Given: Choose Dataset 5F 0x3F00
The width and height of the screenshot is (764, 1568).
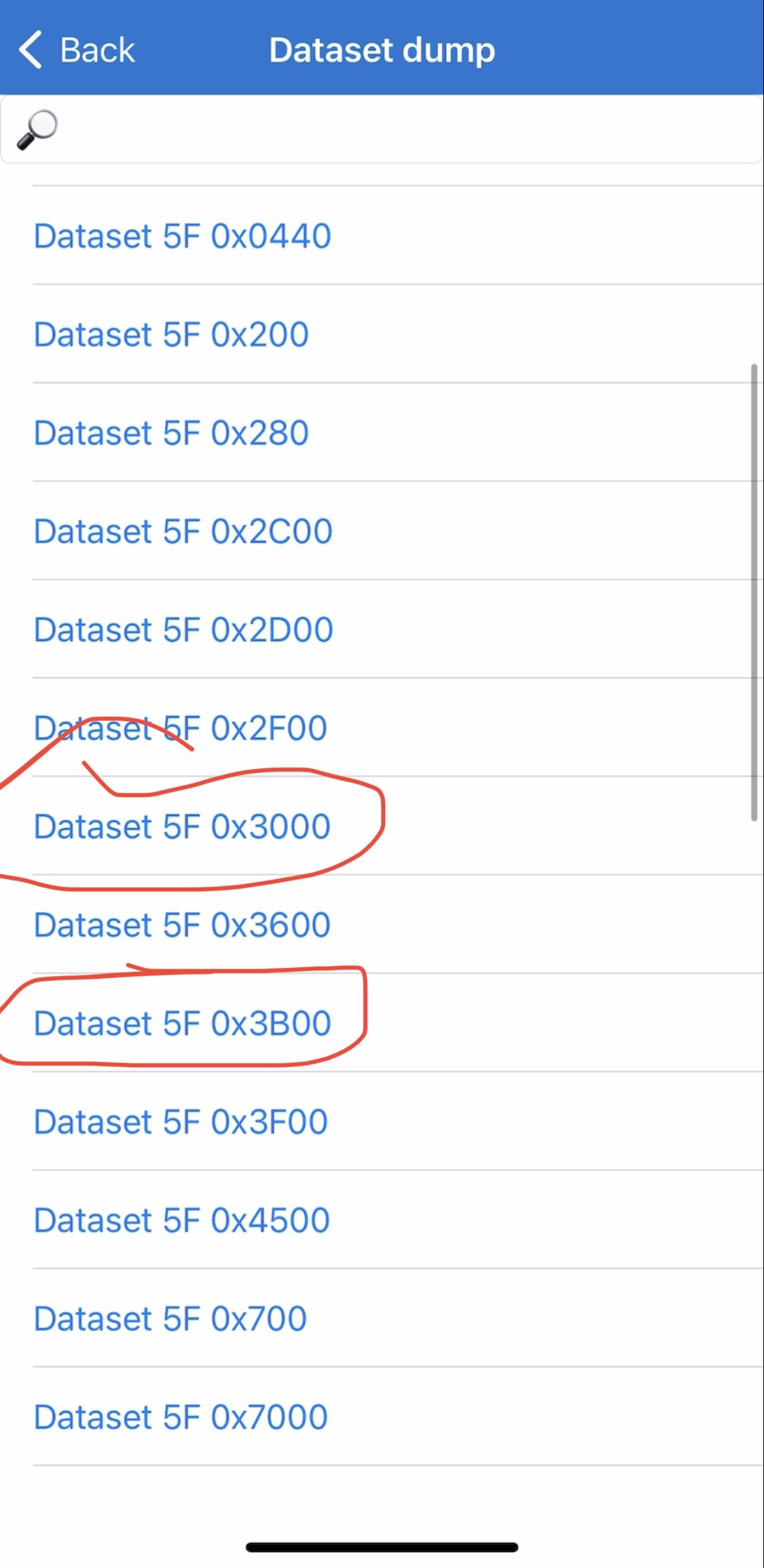Looking at the screenshot, I should click(x=181, y=1122).
